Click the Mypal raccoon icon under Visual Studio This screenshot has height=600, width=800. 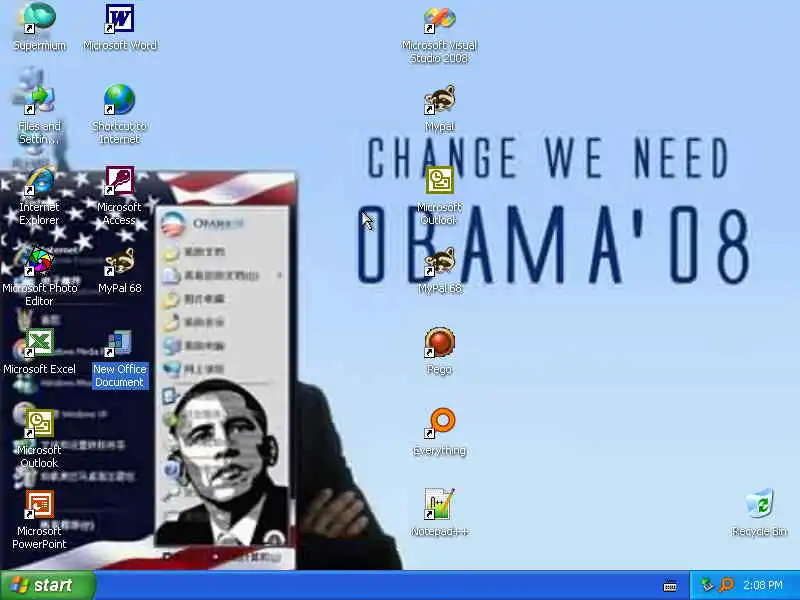click(439, 99)
